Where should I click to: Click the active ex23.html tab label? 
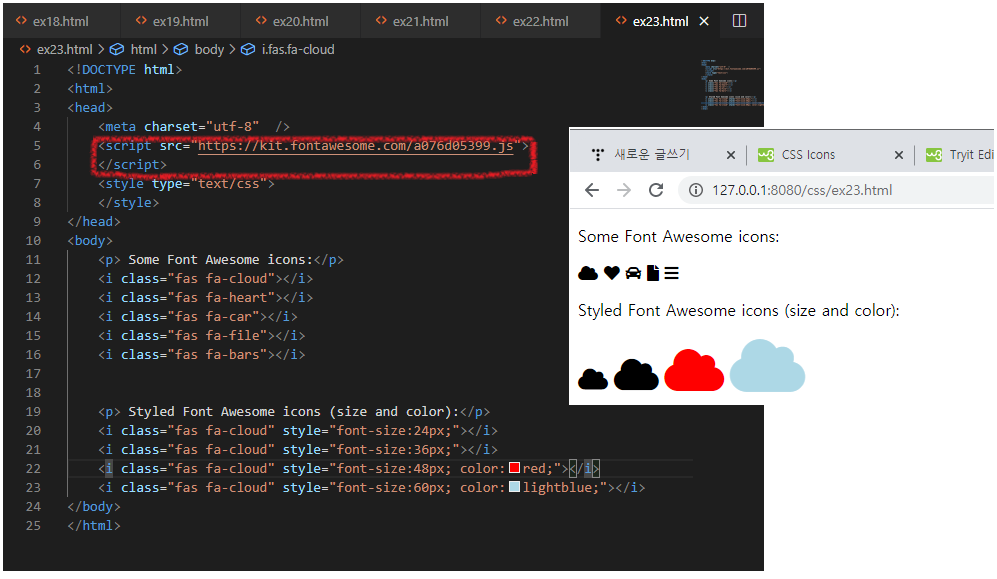click(x=660, y=21)
